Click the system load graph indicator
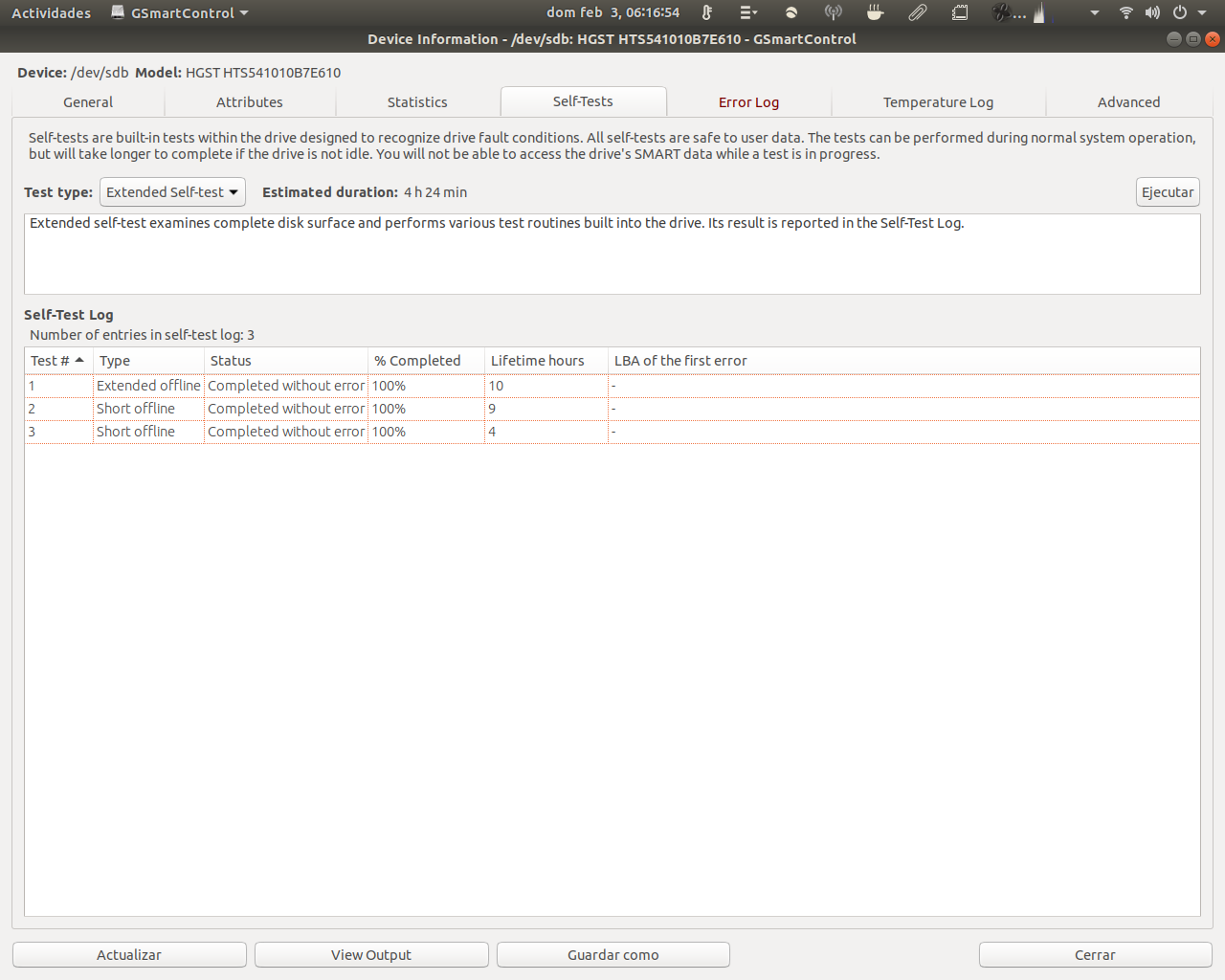Viewport: 1225px width, 980px height. [1039, 12]
